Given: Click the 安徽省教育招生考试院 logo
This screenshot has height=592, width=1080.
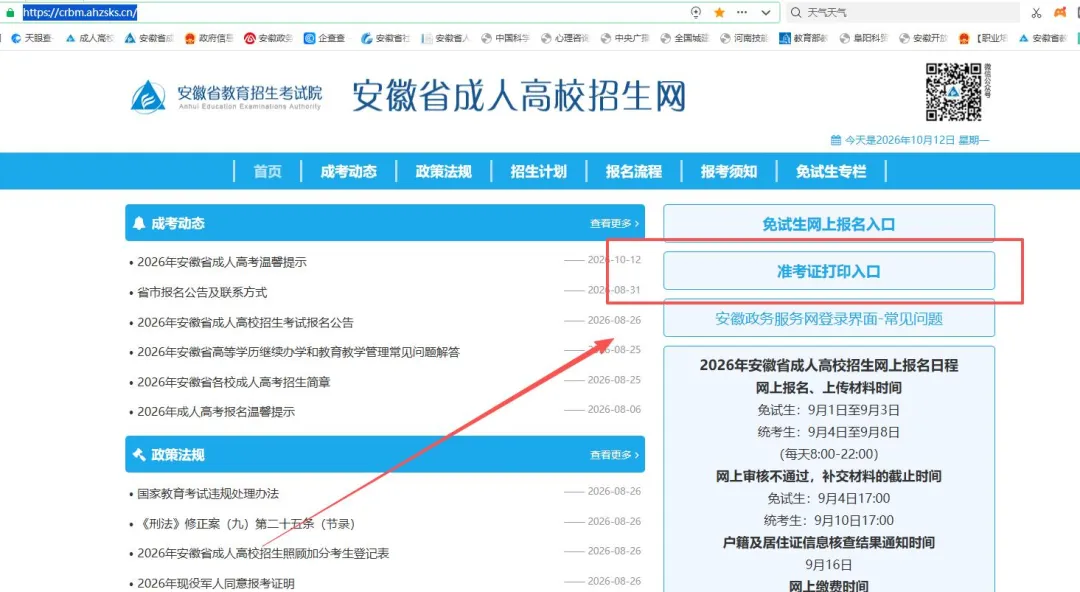Looking at the screenshot, I should tap(226, 96).
